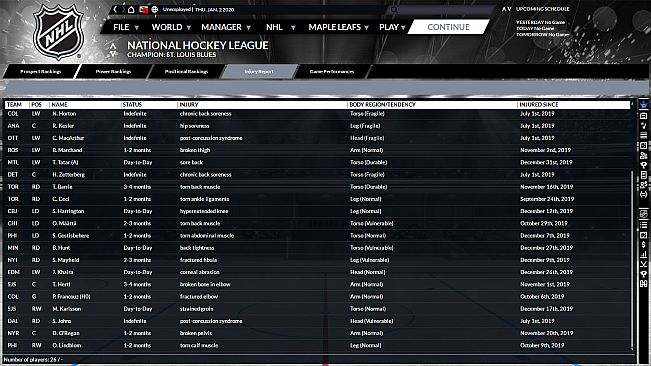Switch to the Positional Rankings tab
The height and width of the screenshot is (366, 651).
point(186,71)
